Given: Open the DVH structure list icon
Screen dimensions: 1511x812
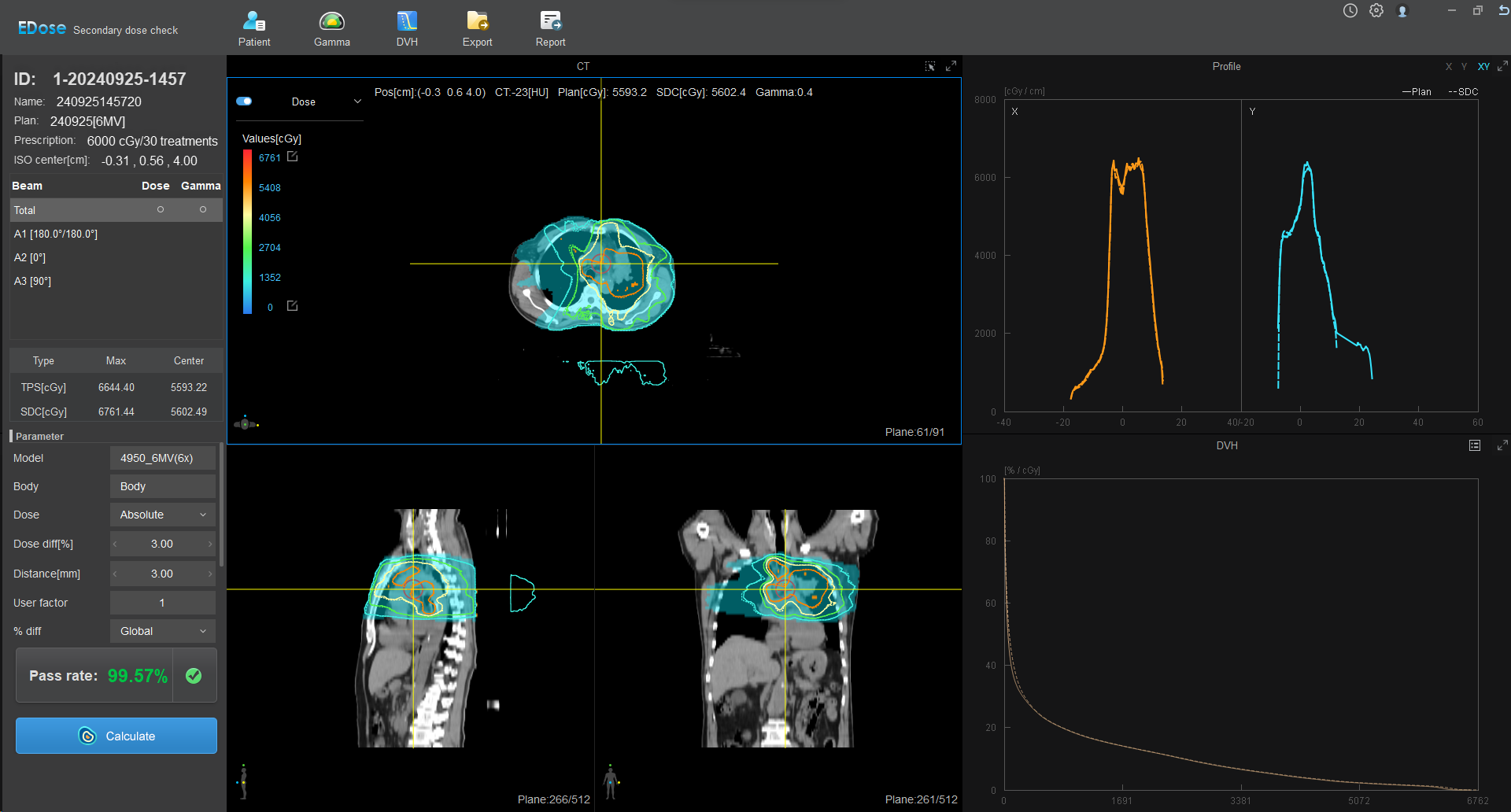Looking at the screenshot, I should [1475, 445].
